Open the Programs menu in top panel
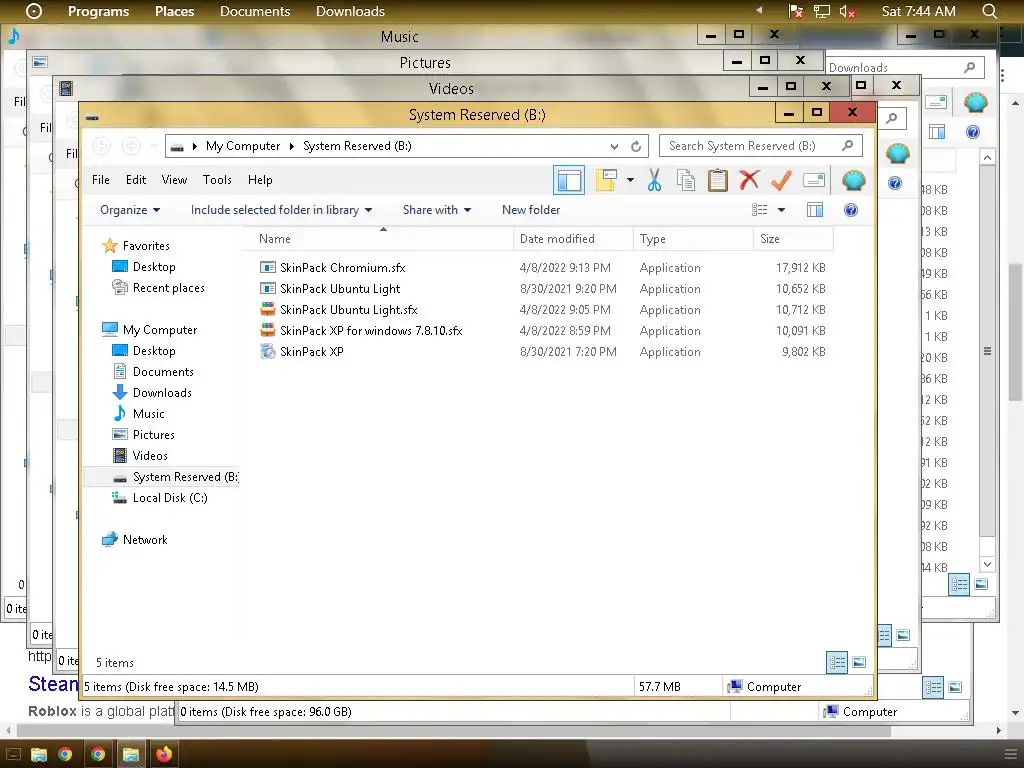 (98, 11)
